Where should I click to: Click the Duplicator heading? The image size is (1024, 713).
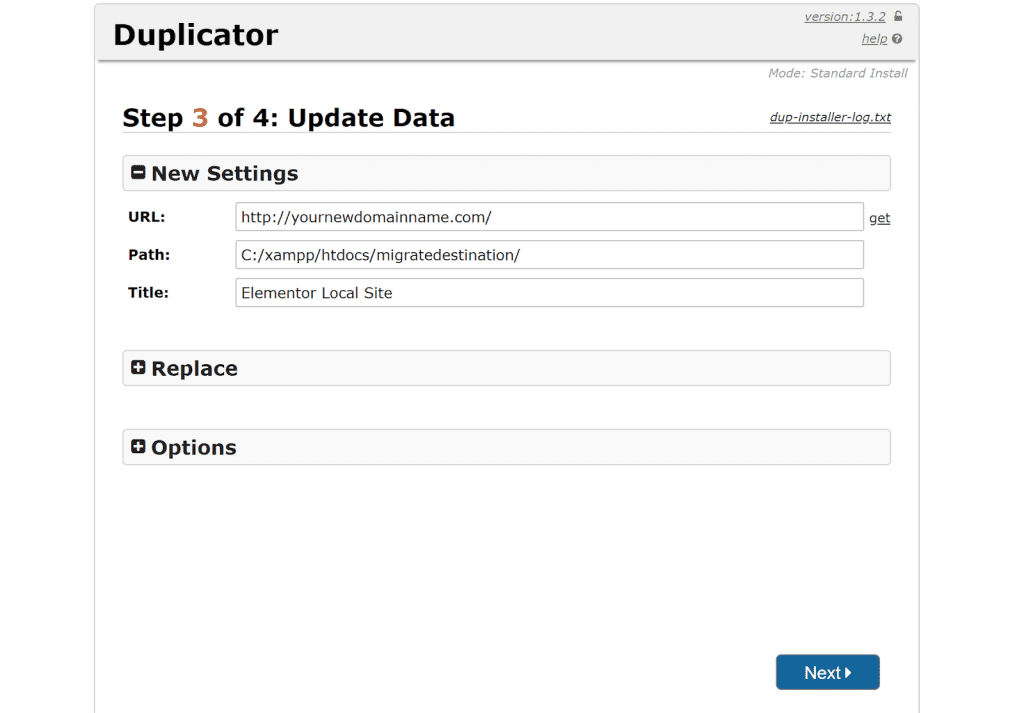[196, 34]
